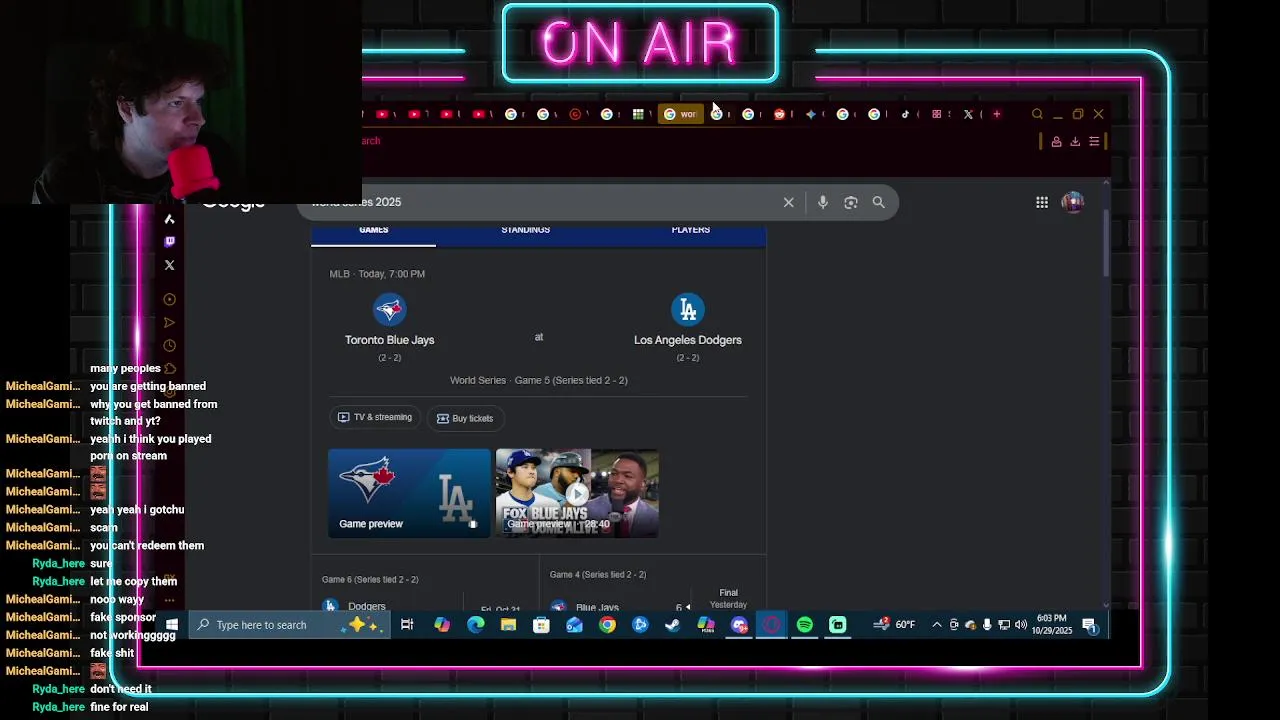This screenshot has width=1280, height=720.
Task: Open Google Lens image search
Action: click(x=850, y=202)
